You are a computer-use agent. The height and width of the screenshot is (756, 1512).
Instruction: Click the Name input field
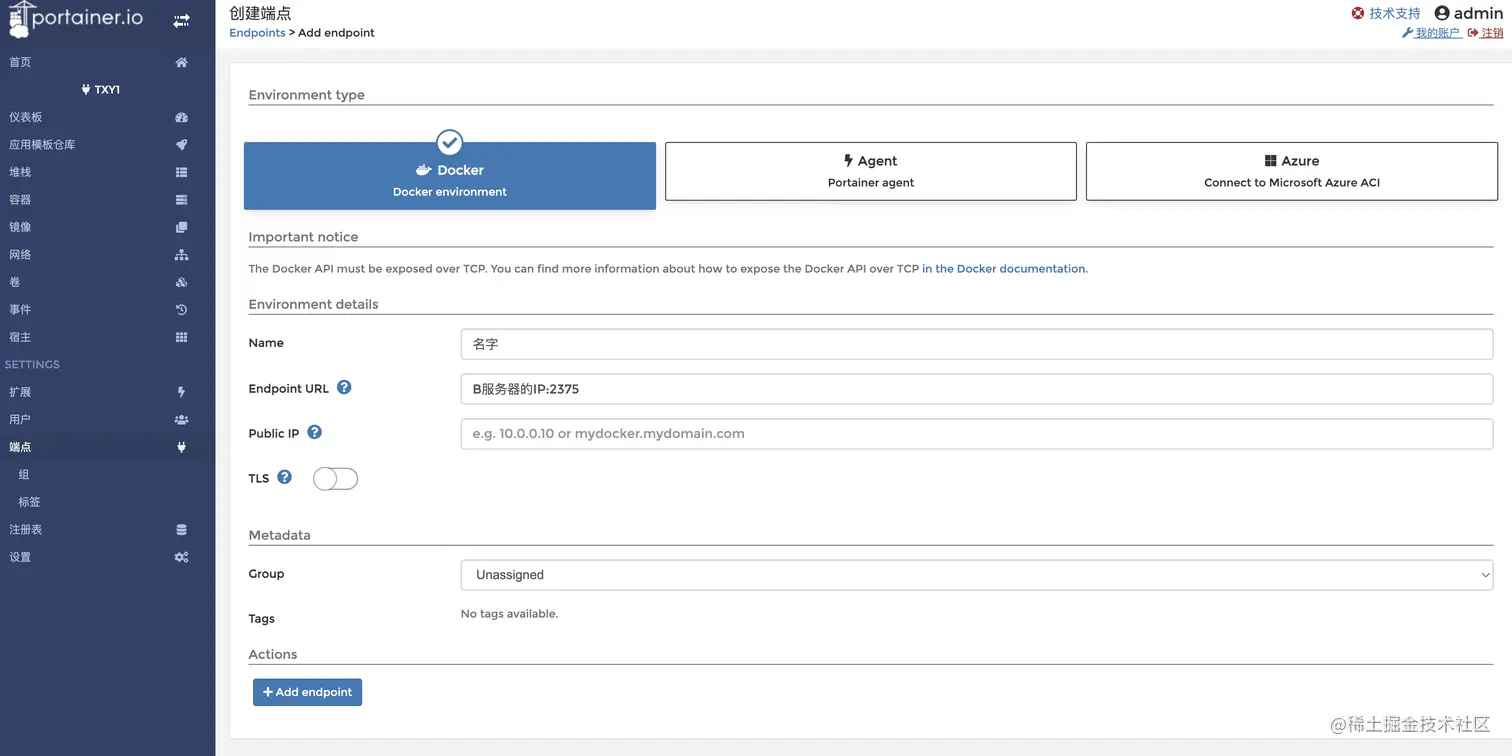tap(977, 344)
